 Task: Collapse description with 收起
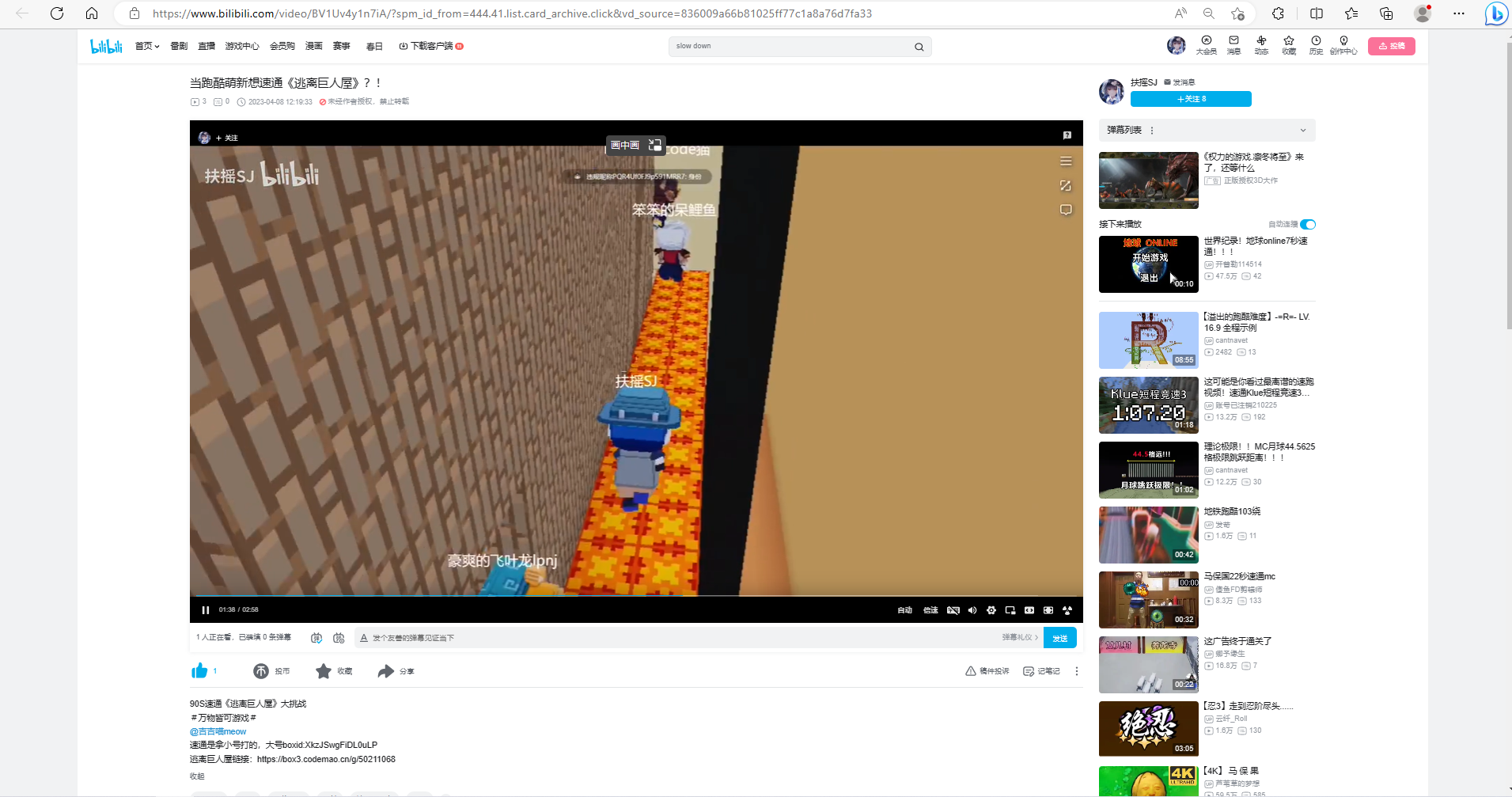(x=197, y=776)
